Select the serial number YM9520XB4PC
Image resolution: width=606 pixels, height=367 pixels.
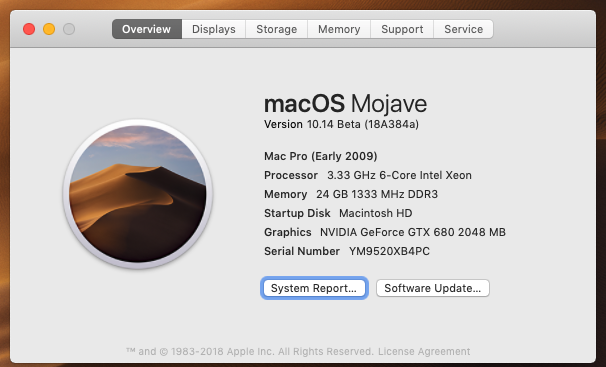389,251
